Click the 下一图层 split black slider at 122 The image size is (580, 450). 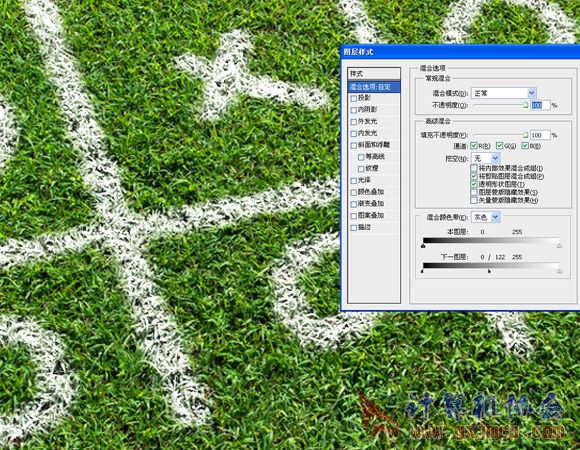pos(489,271)
